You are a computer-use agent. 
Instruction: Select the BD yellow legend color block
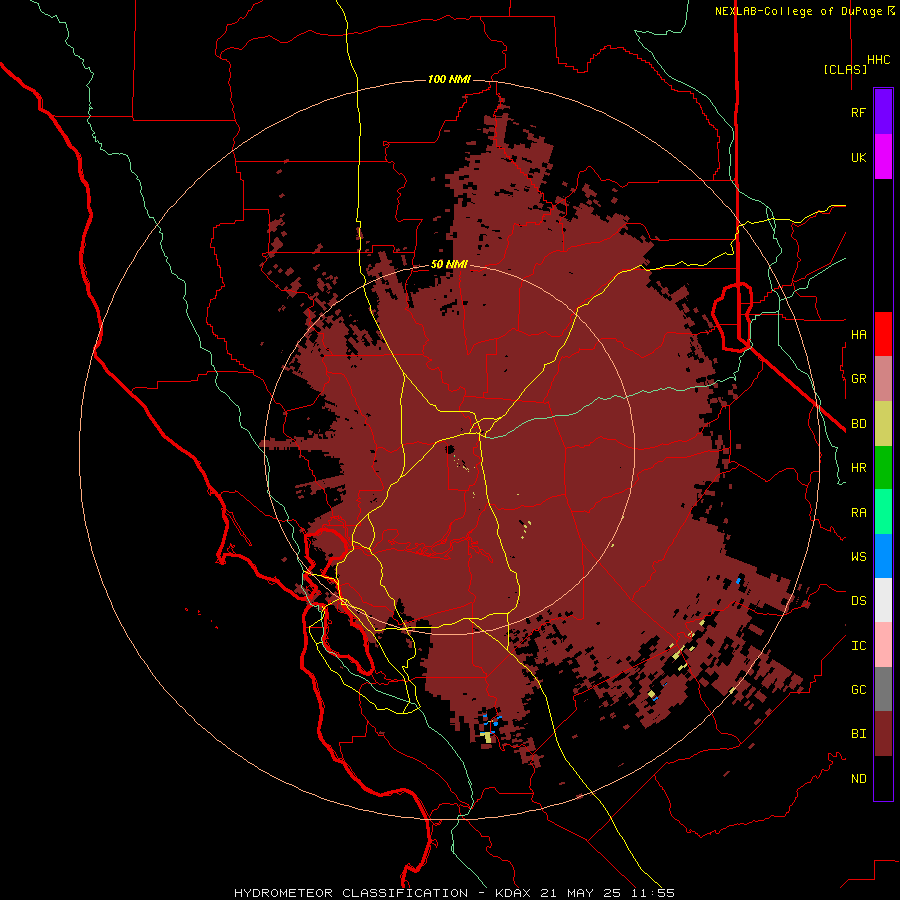tap(883, 424)
